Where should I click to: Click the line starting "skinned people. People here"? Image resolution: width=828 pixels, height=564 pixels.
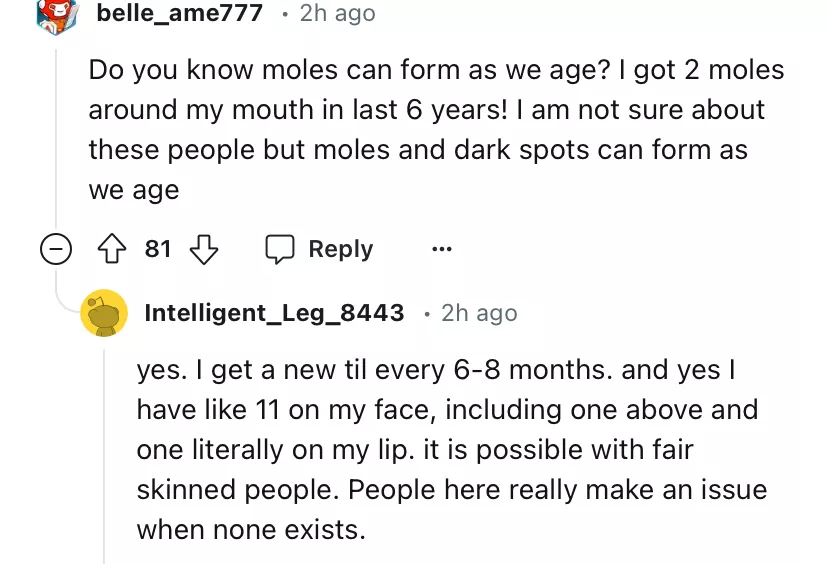451,489
